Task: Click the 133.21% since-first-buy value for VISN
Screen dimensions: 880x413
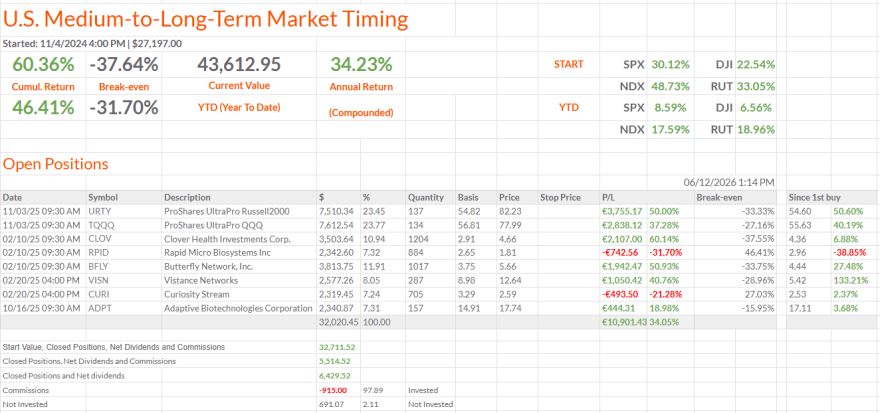Action: tap(850, 280)
